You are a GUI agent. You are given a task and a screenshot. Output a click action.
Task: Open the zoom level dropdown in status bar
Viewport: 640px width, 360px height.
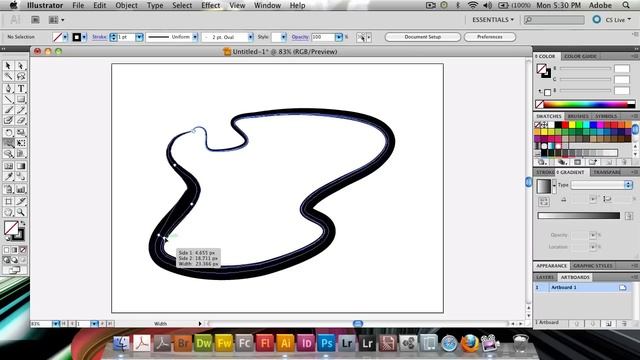pos(55,324)
